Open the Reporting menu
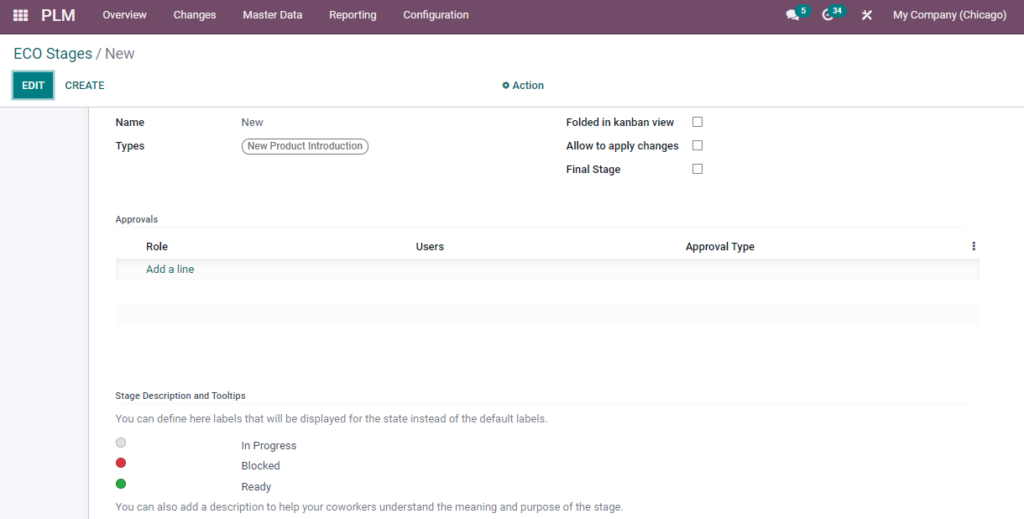 tap(353, 15)
